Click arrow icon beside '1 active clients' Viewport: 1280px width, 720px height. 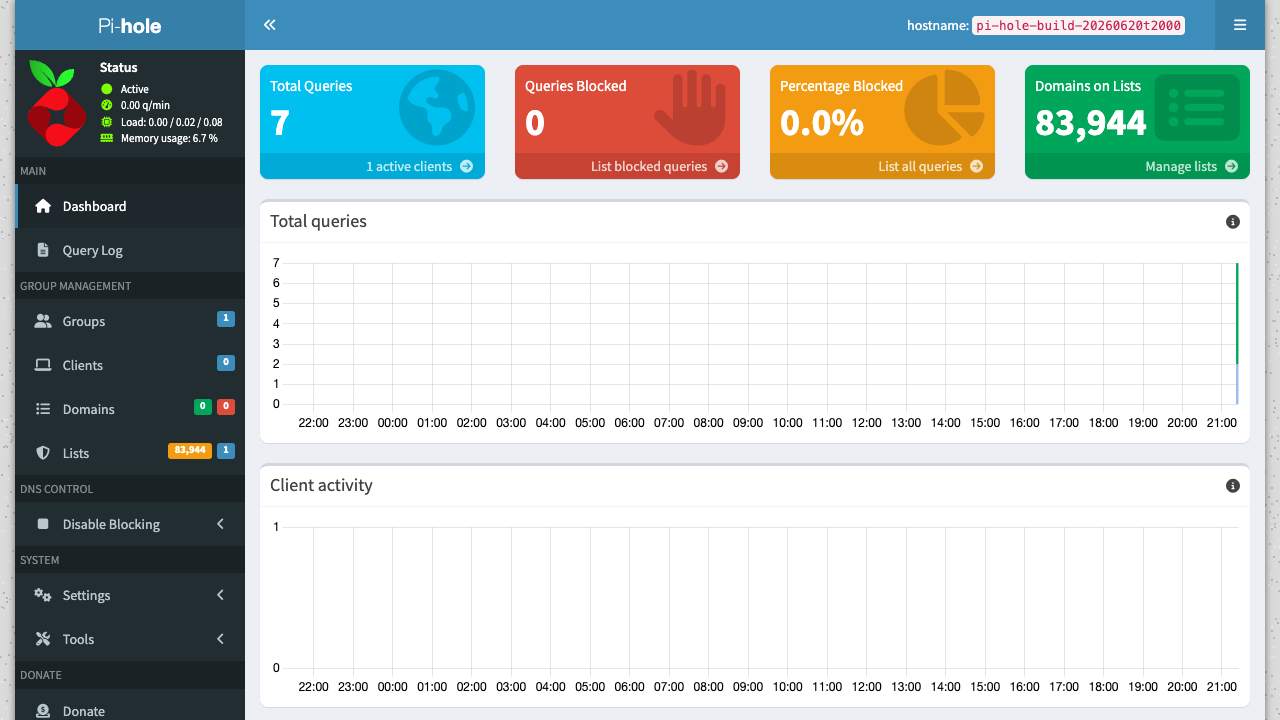[x=467, y=166]
